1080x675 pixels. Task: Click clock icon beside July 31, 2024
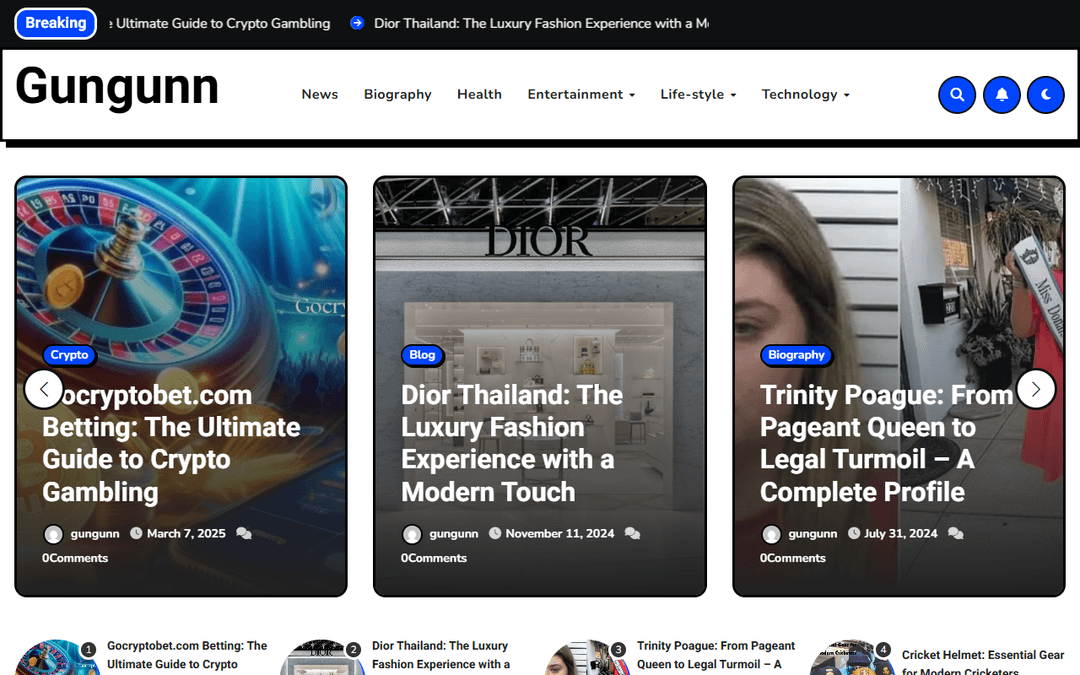(854, 533)
